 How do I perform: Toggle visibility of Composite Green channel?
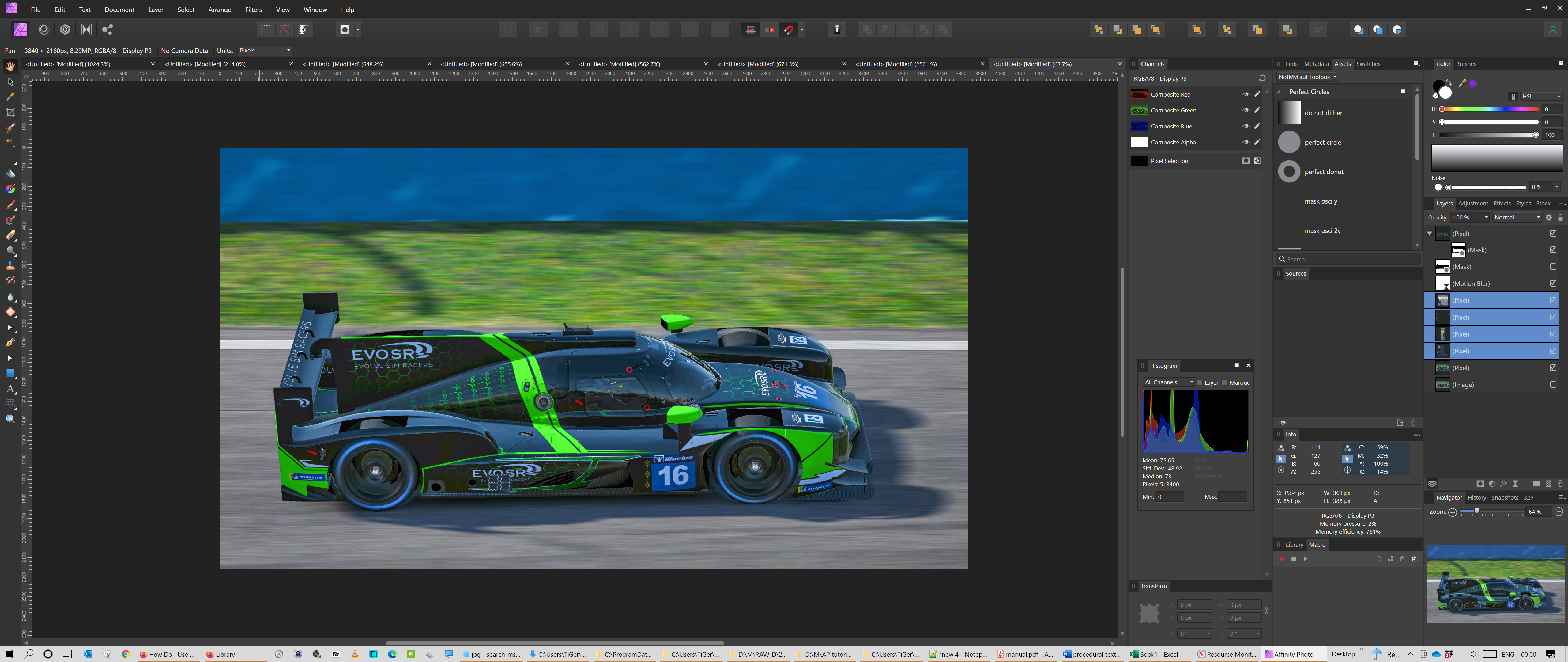click(1246, 110)
